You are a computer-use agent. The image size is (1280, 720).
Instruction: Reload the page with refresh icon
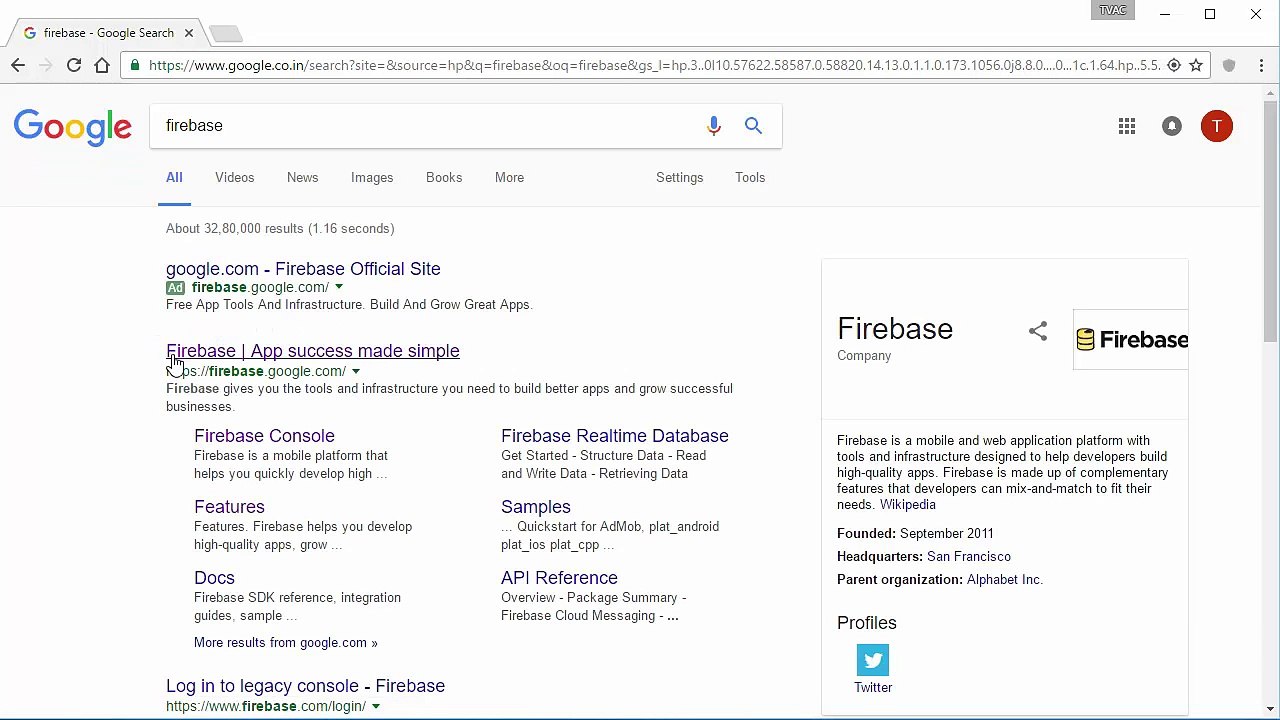pos(74,65)
